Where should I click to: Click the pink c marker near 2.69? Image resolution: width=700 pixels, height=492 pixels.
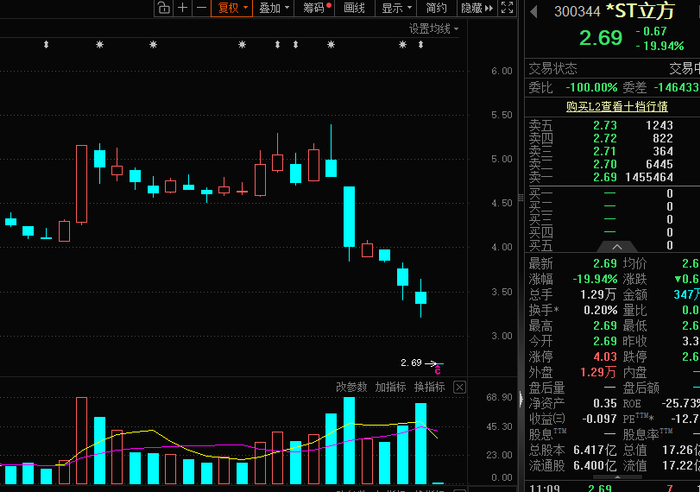[x=438, y=371]
